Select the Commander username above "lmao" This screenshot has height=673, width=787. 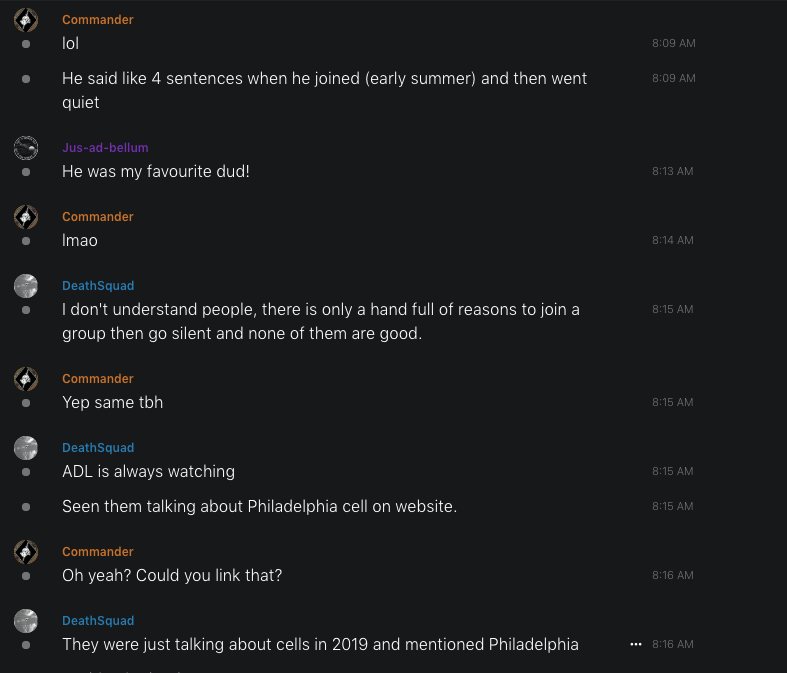click(97, 217)
